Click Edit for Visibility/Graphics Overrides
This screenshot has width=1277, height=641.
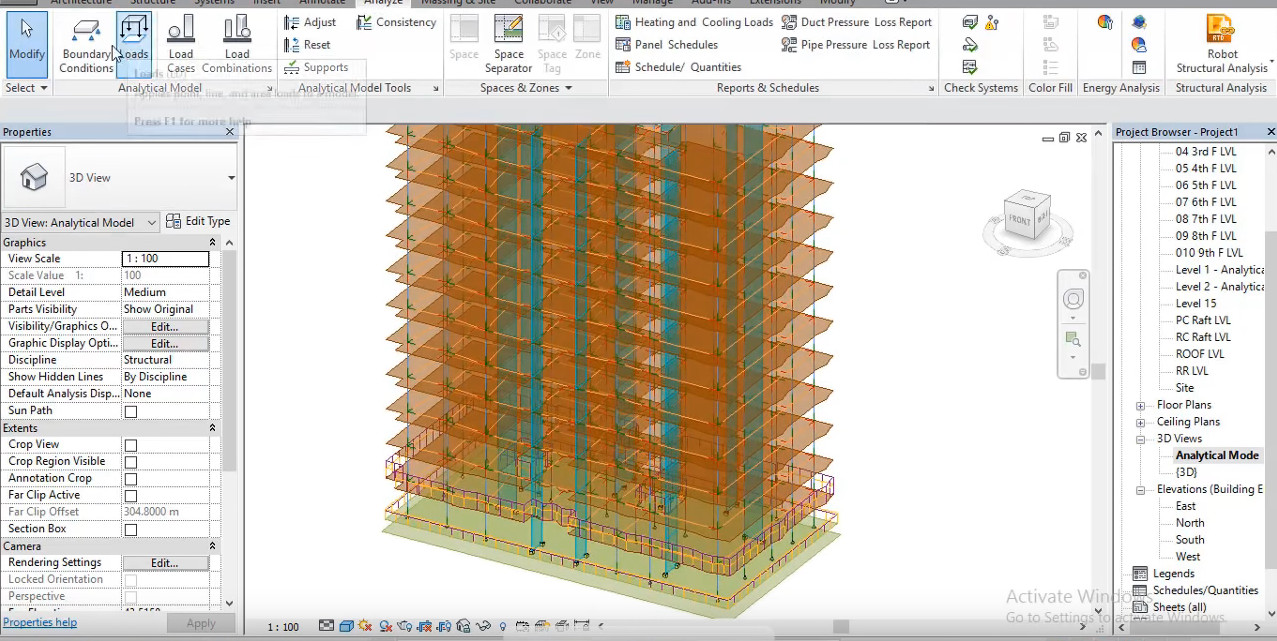tap(165, 327)
